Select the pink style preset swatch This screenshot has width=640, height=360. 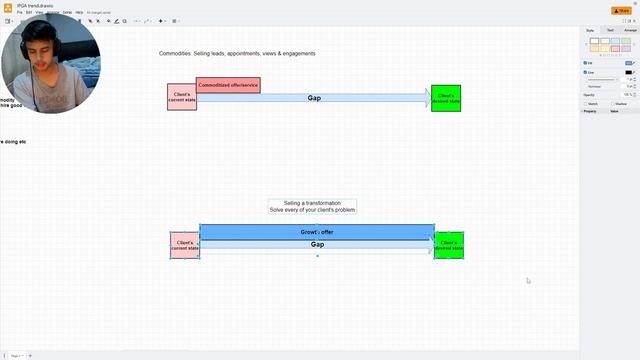pyautogui.click(x=616, y=49)
